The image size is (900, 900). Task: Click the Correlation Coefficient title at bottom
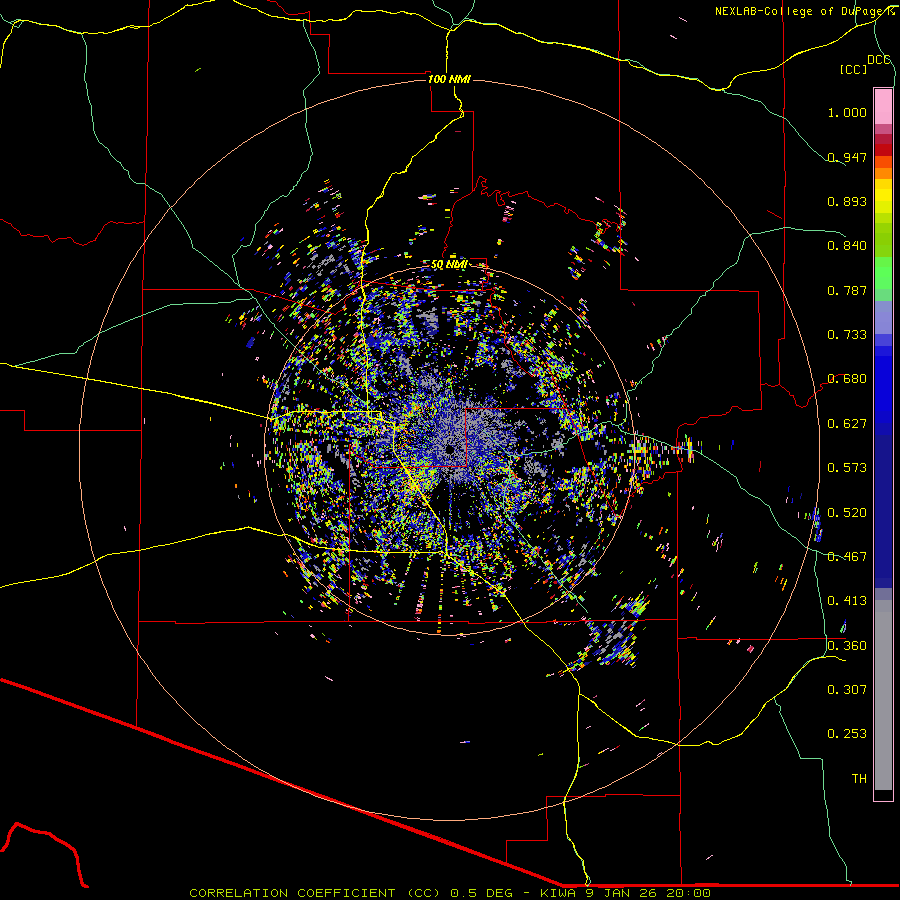click(x=449, y=893)
